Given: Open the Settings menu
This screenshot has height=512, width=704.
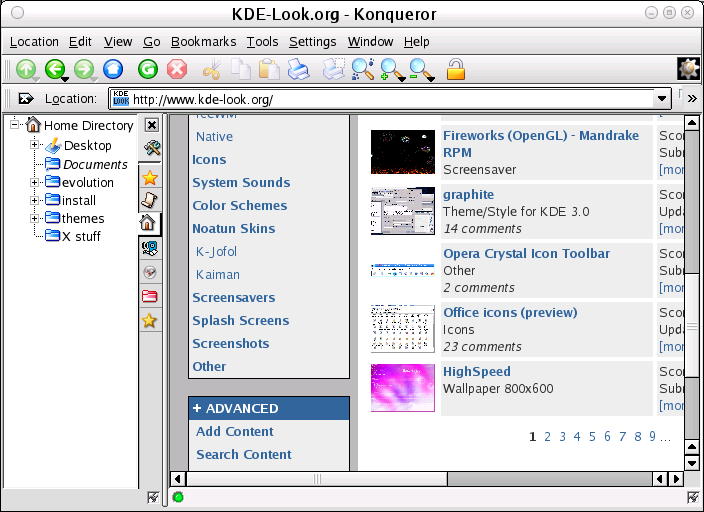Looking at the screenshot, I should point(312,42).
